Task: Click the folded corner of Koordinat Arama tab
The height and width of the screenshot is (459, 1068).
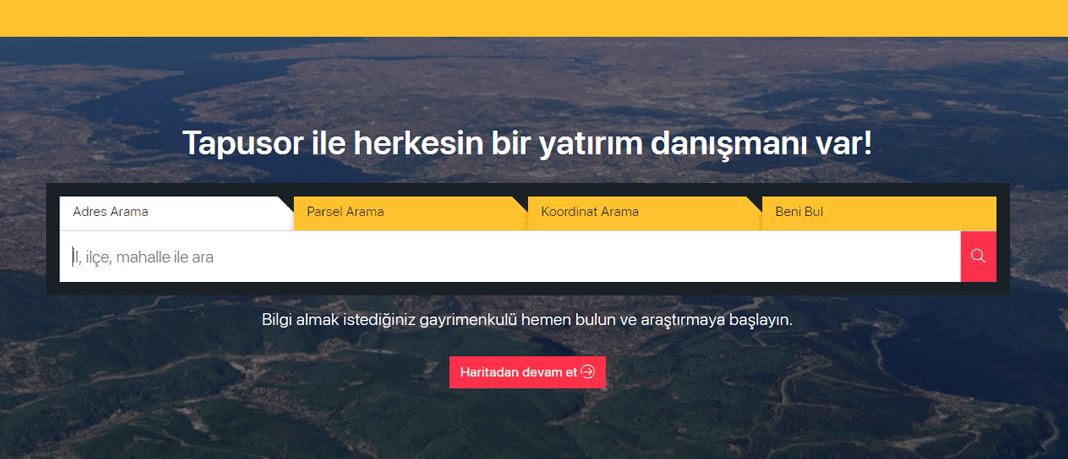Action: click(755, 203)
